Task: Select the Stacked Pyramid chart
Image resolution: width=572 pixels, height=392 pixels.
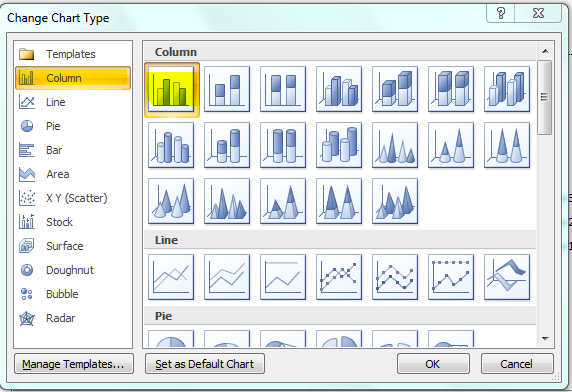Action: click(x=283, y=201)
